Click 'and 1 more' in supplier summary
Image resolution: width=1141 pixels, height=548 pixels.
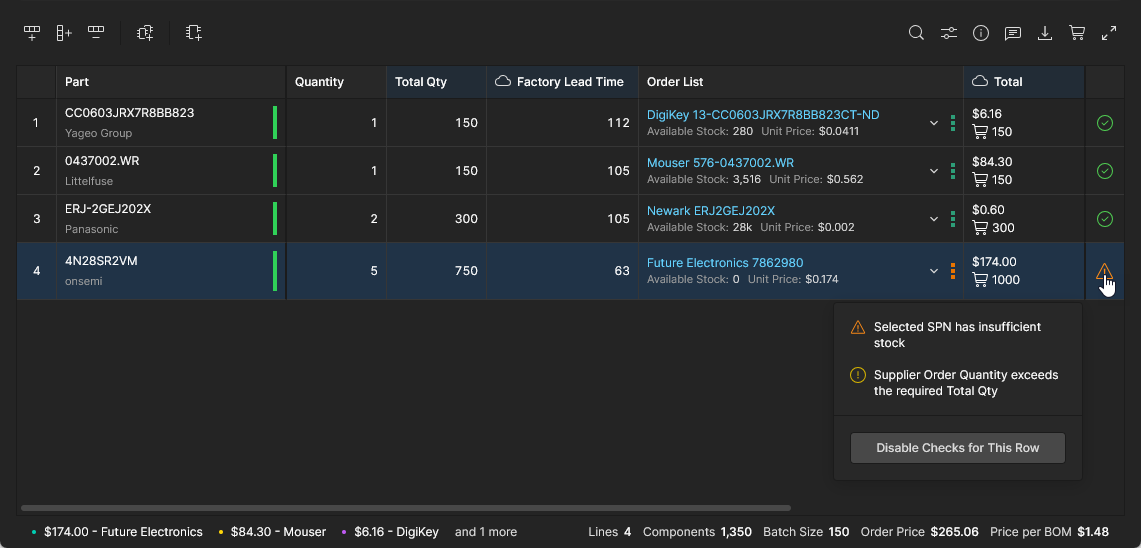click(x=486, y=532)
